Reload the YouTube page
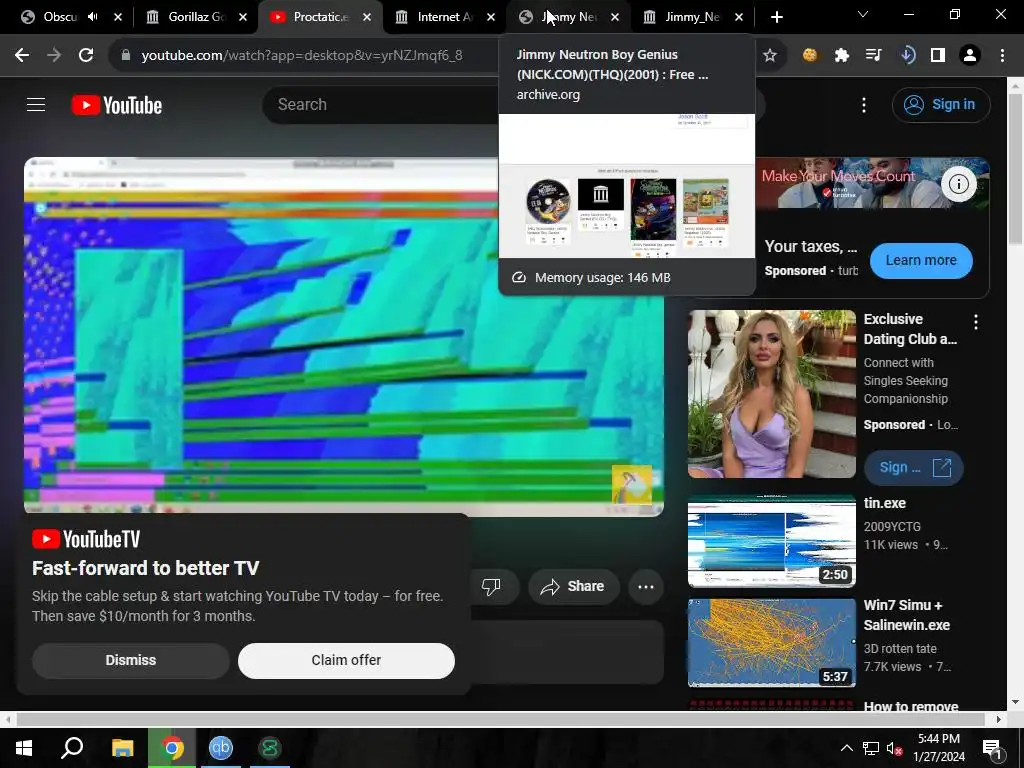The height and width of the screenshot is (768, 1024). 86,56
